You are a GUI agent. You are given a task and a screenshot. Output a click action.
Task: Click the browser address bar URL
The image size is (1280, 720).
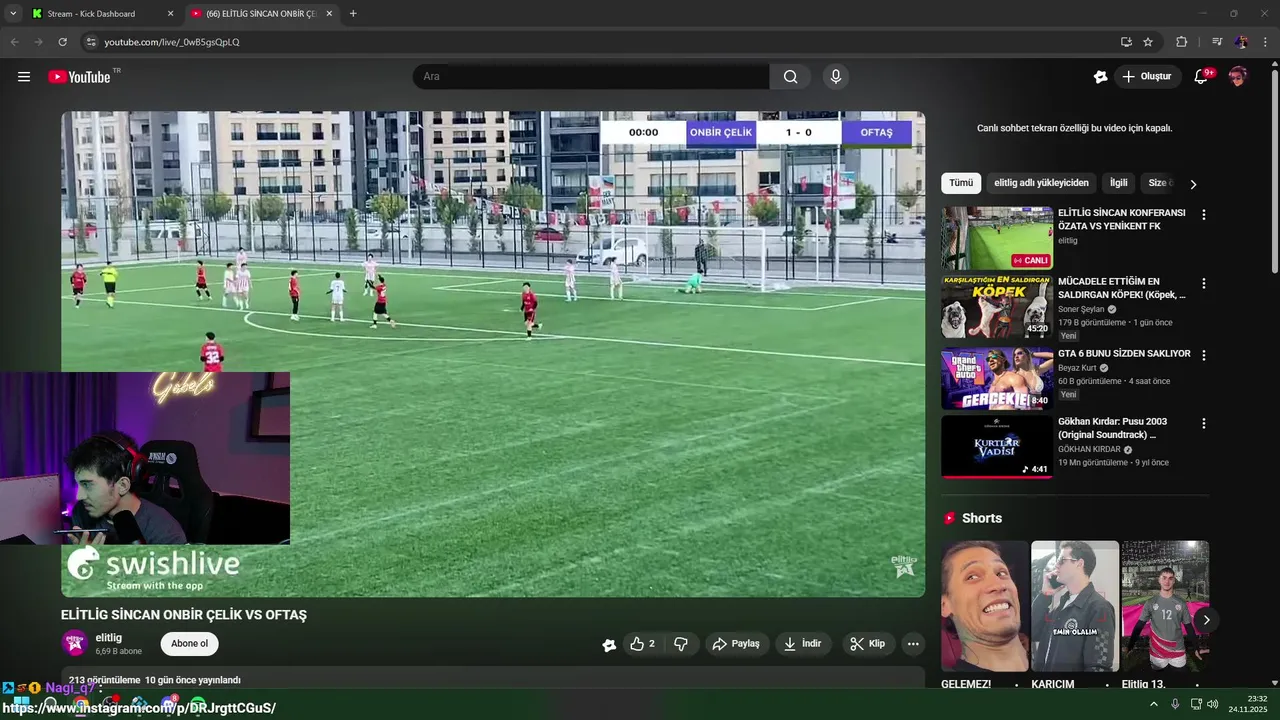(x=172, y=42)
